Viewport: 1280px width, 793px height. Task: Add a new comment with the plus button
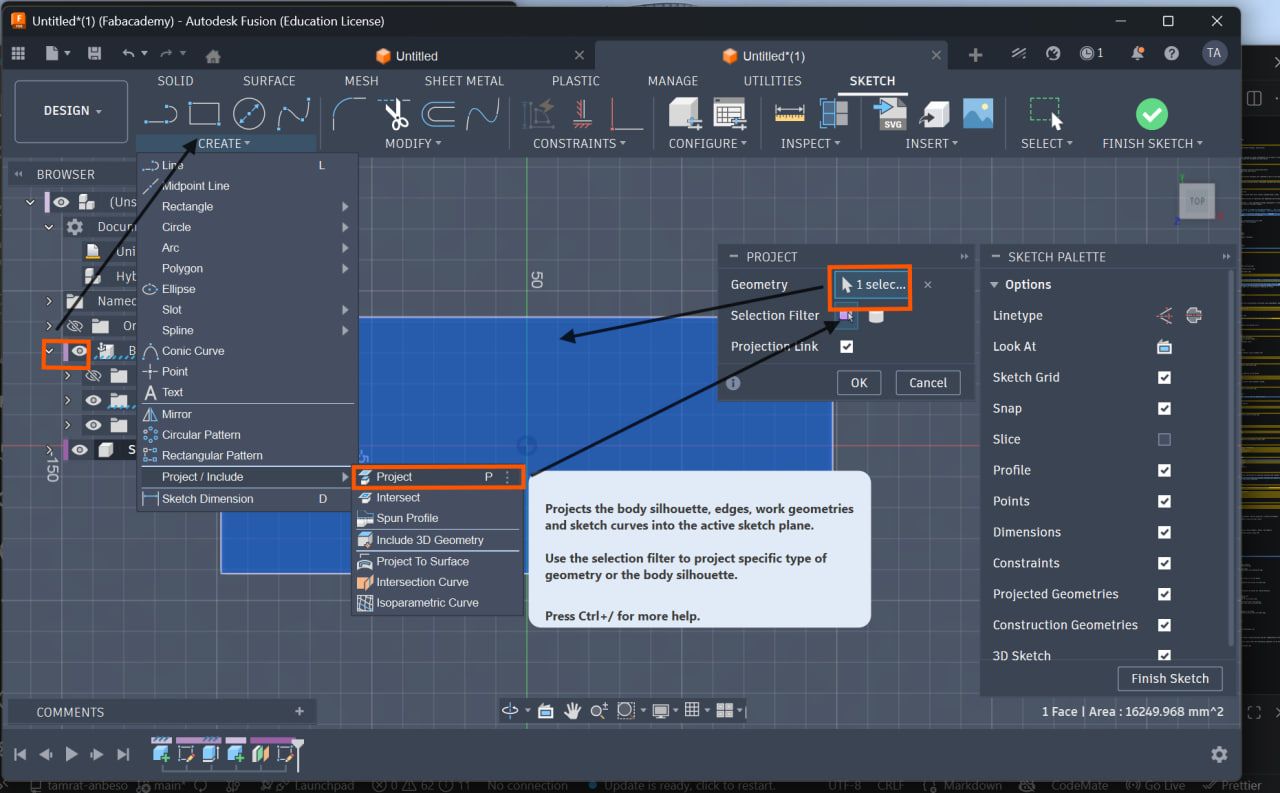(x=299, y=712)
